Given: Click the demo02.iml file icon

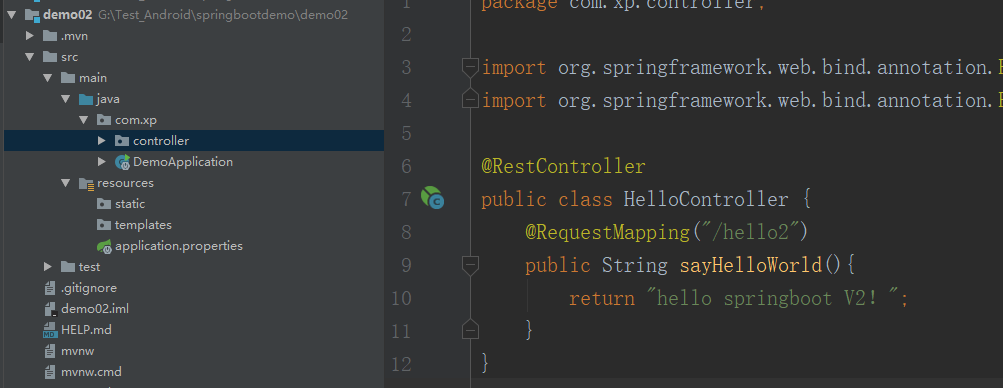Looking at the screenshot, I should (51, 309).
